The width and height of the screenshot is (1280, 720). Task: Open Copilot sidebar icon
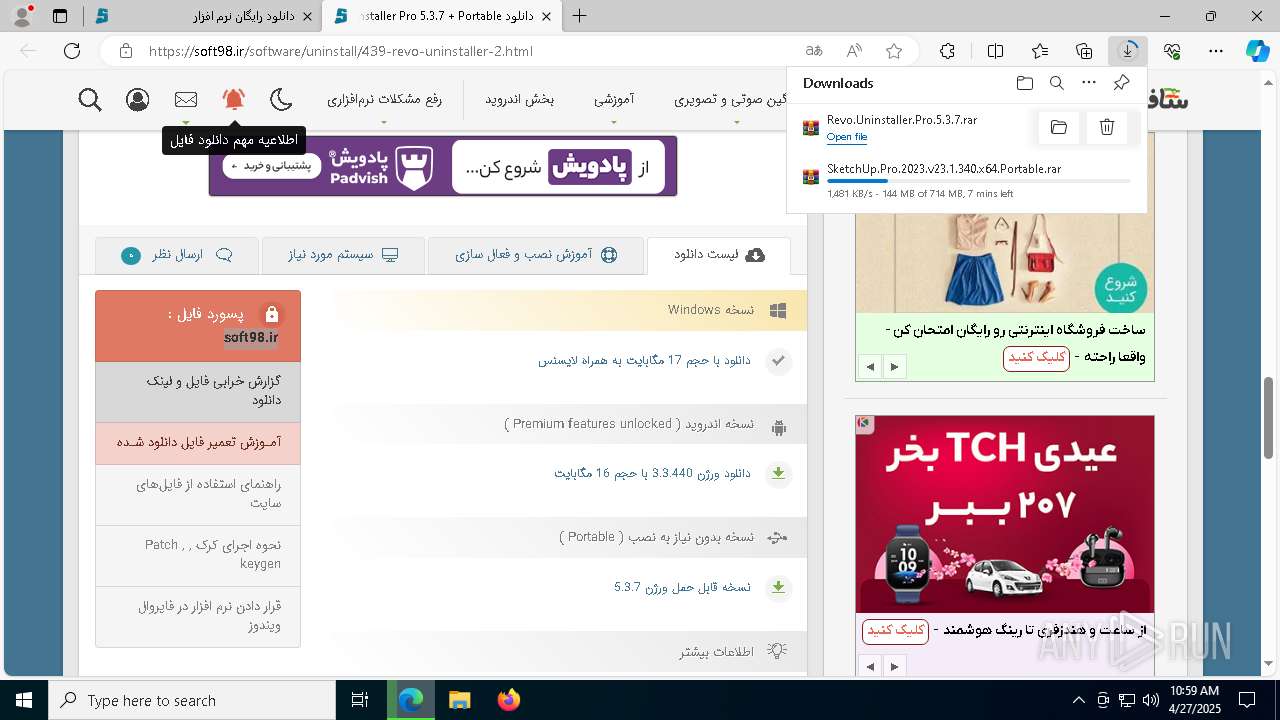(1257, 51)
